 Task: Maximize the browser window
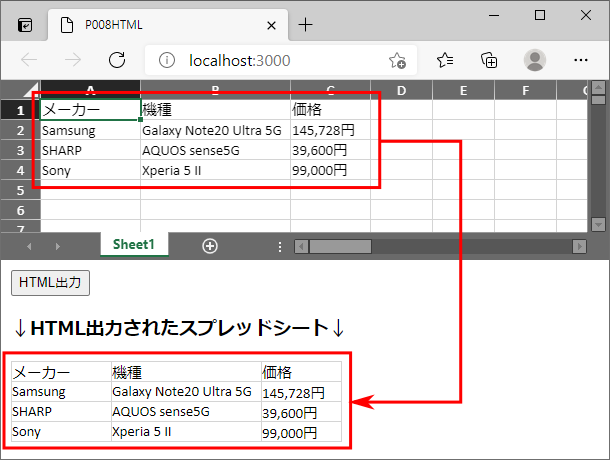point(540,16)
